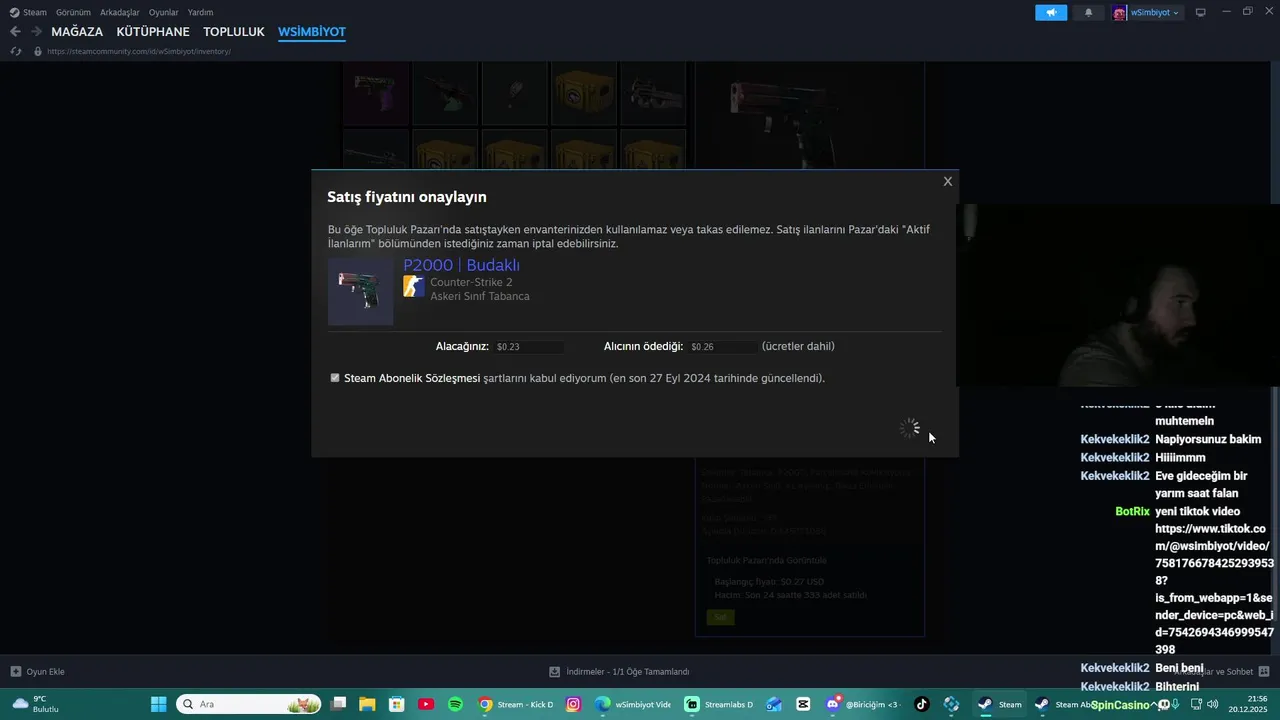Open CapCut from the taskbar
The height and width of the screenshot is (720, 1280).
click(803, 704)
